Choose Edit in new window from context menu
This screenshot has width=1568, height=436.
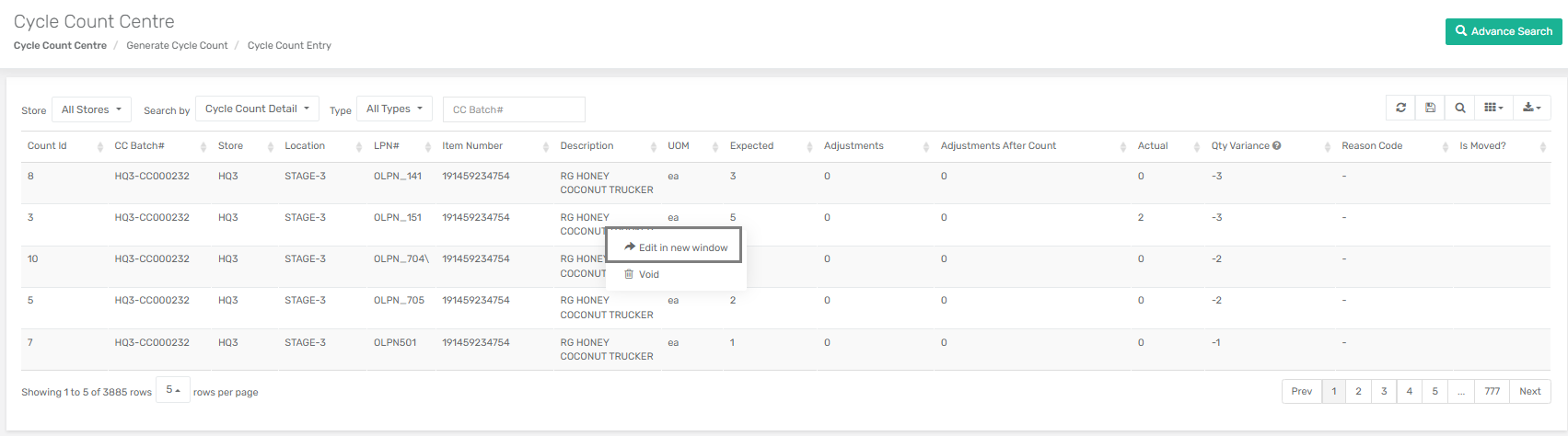(x=674, y=247)
